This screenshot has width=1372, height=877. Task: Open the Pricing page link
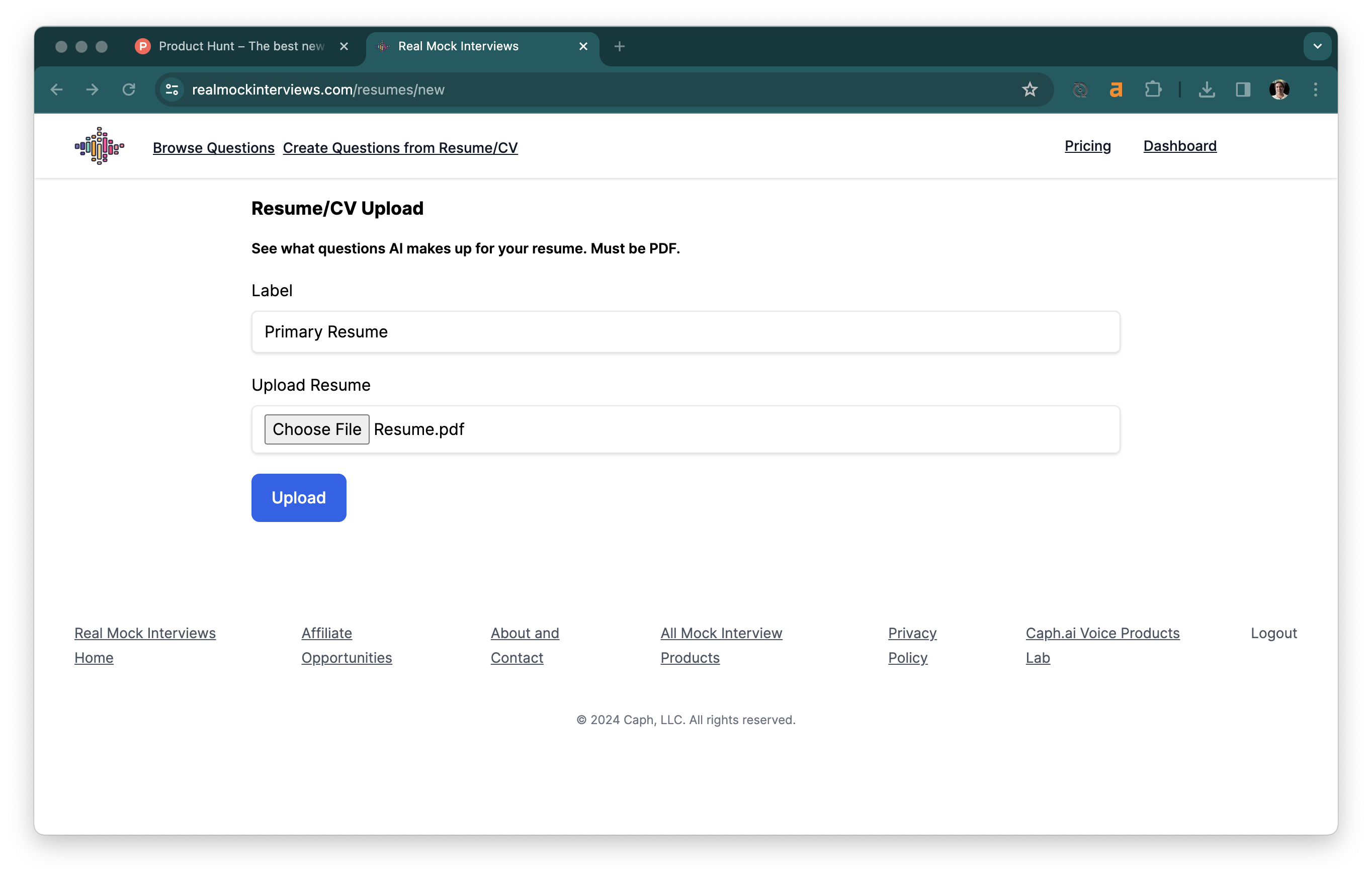(x=1087, y=146)
